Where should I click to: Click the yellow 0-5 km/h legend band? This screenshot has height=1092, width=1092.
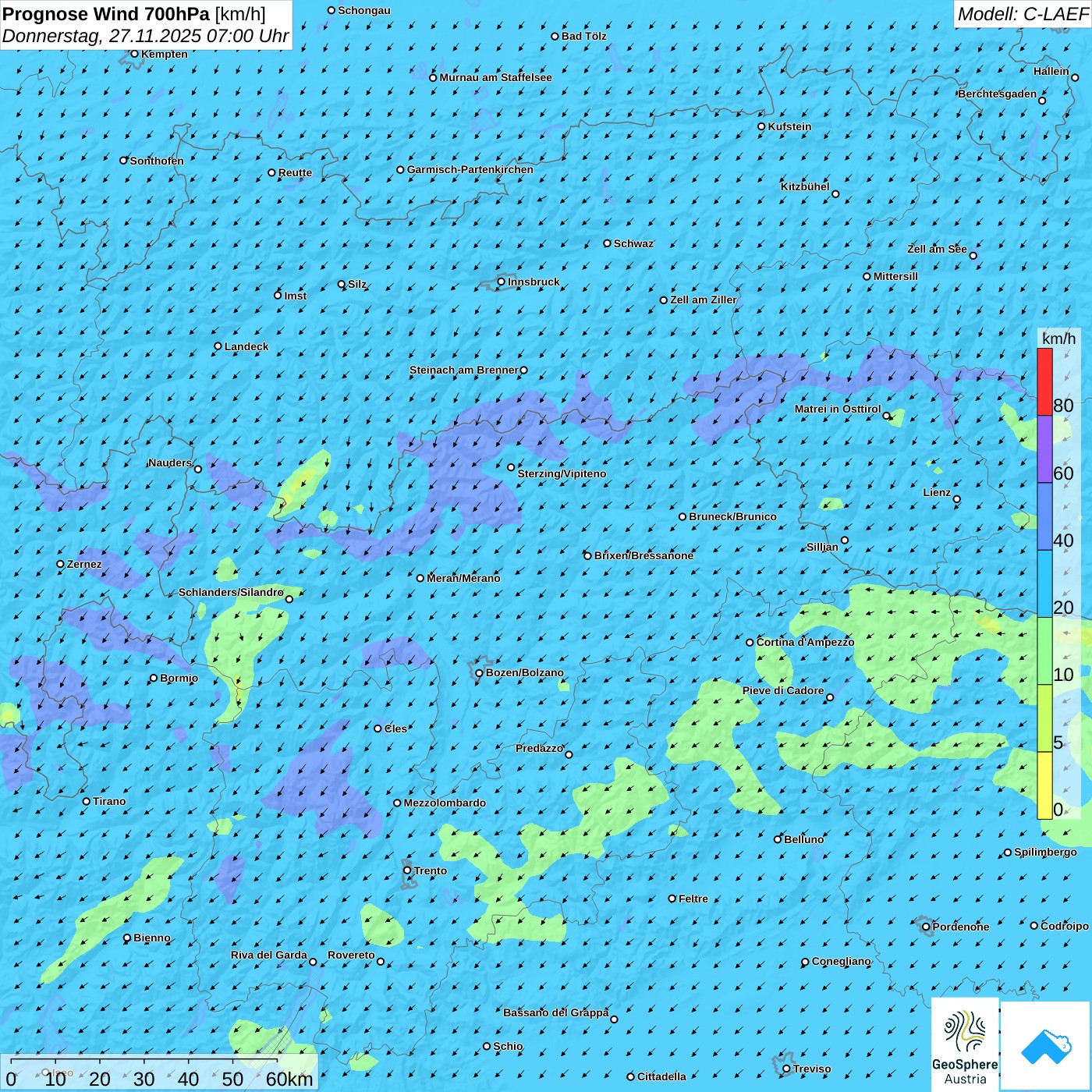point(1044,785)
